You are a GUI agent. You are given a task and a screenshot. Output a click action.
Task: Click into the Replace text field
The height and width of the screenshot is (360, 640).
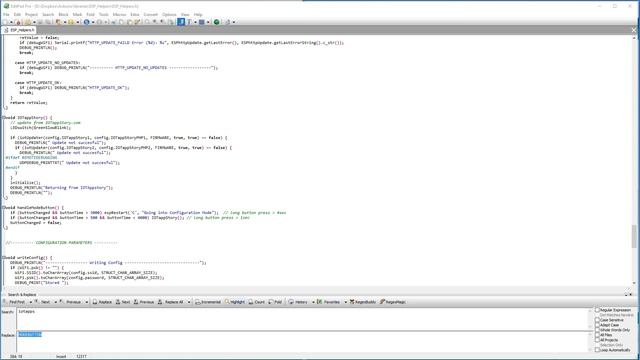click(302, 342)
